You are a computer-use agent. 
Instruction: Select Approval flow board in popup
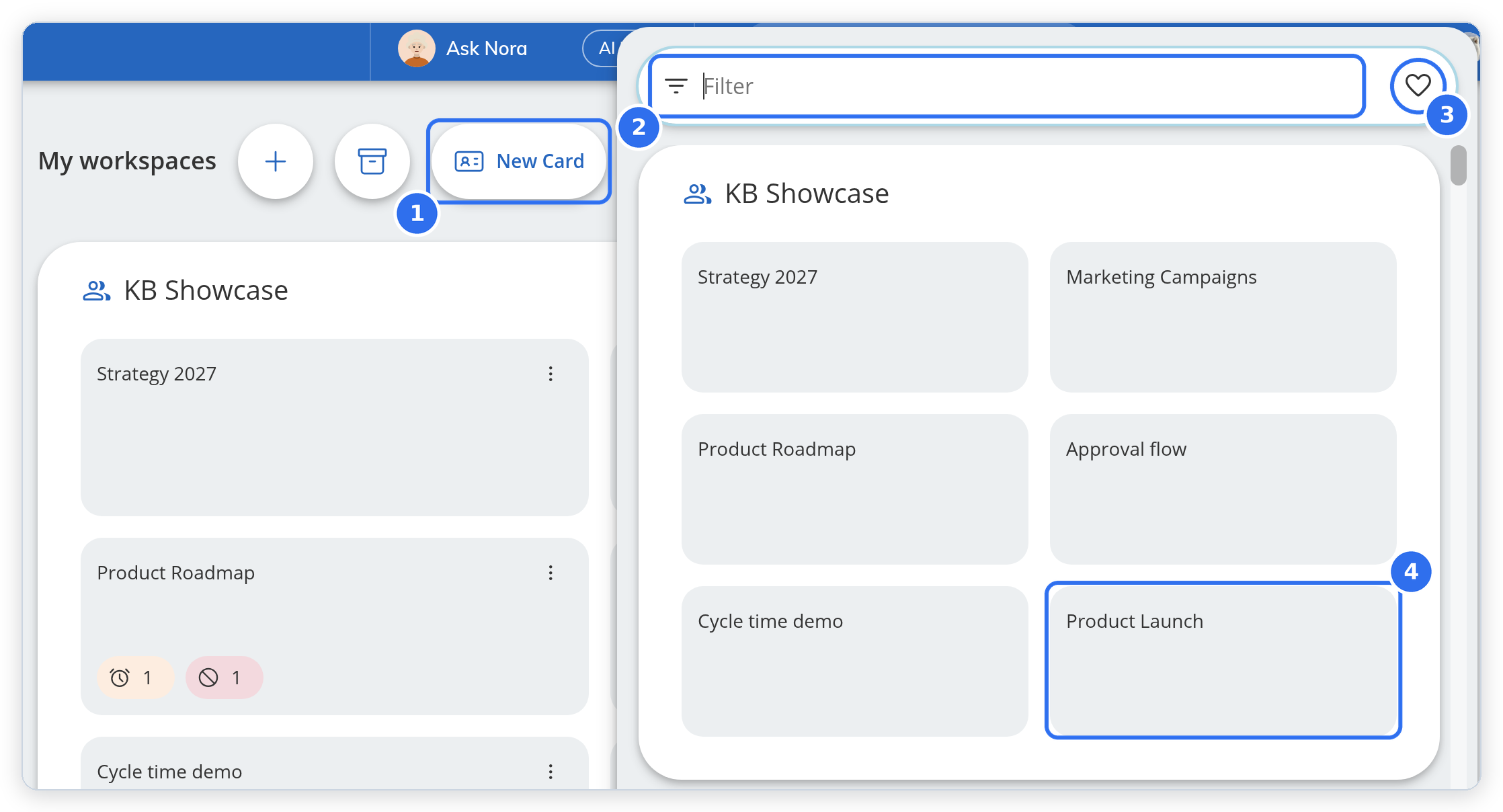point(1223,489)
